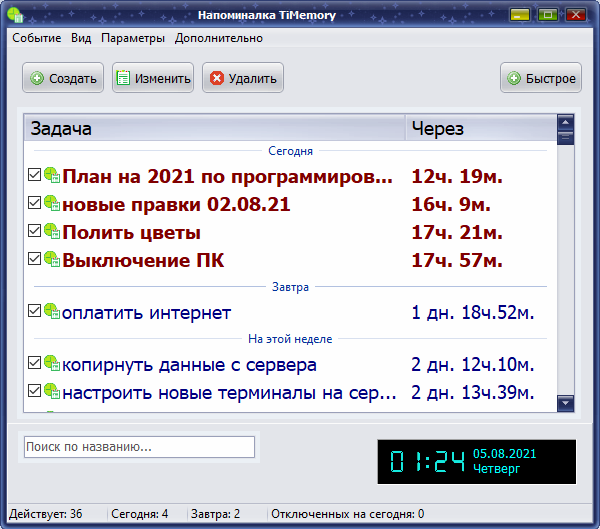
Task: Click status entry Отключенных на сегодня: 0
Action: pyautogui.click(x=347, y=514)
